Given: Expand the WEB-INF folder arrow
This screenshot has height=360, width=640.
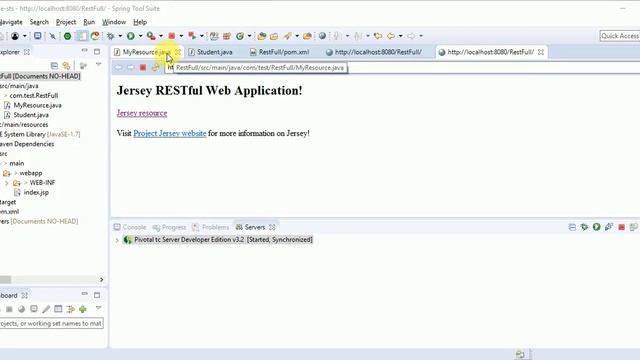Looking at the screenshot, I should click(x=7, y=183).
